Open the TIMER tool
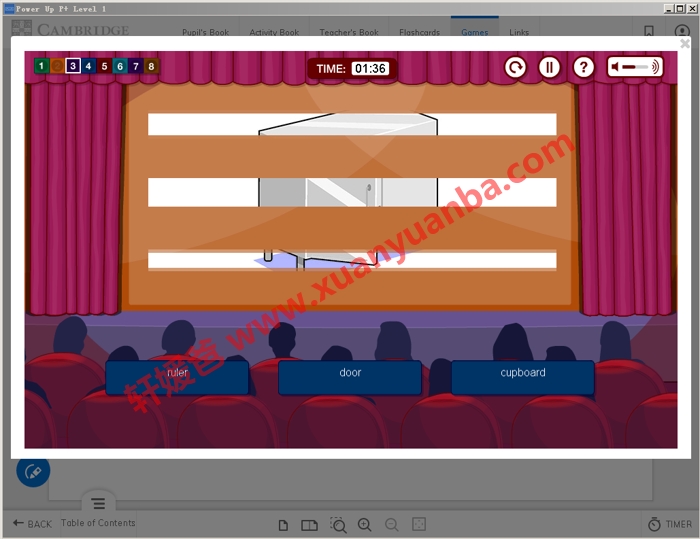 (669, 524)
